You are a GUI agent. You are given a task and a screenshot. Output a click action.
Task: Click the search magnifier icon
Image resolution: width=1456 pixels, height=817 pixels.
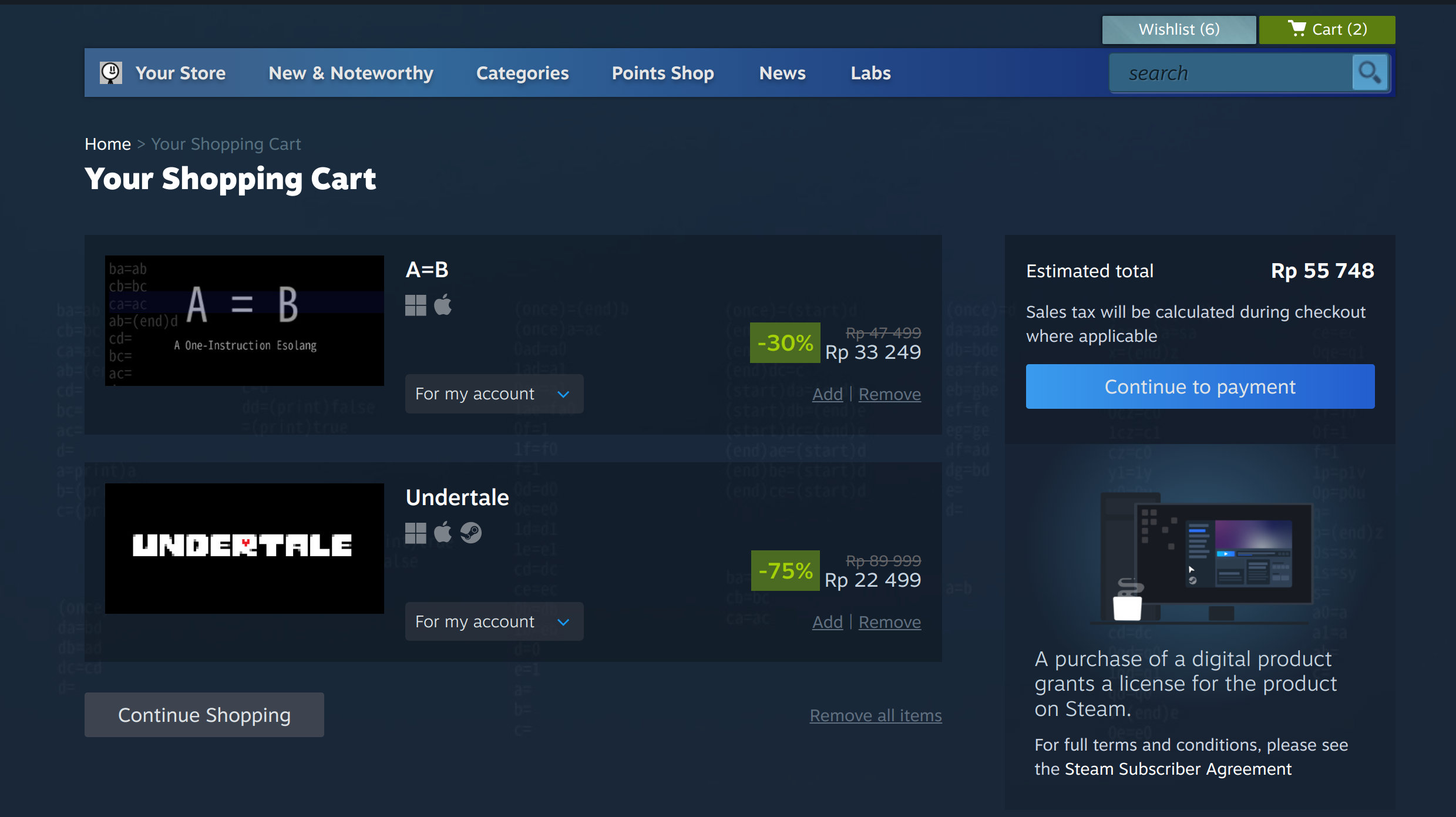1370,73
